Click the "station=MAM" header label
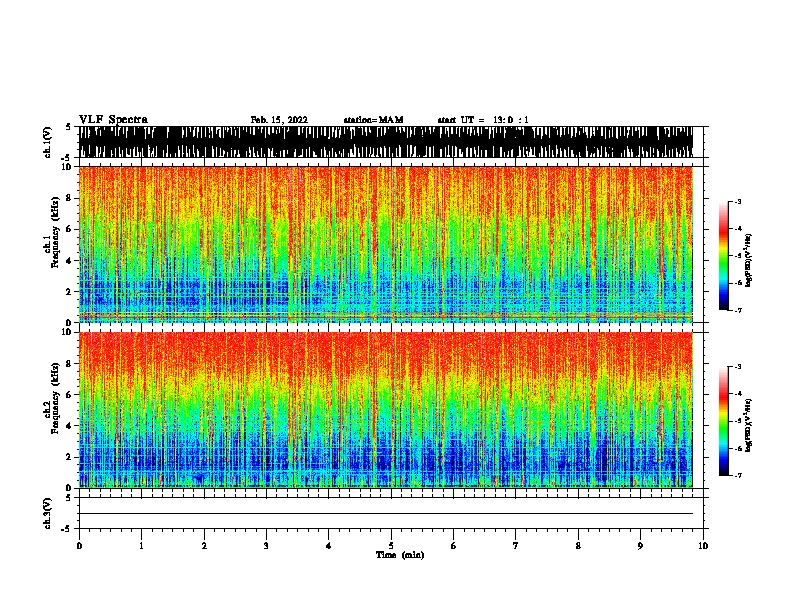This screenshot has height=612, width=792. 374,120
